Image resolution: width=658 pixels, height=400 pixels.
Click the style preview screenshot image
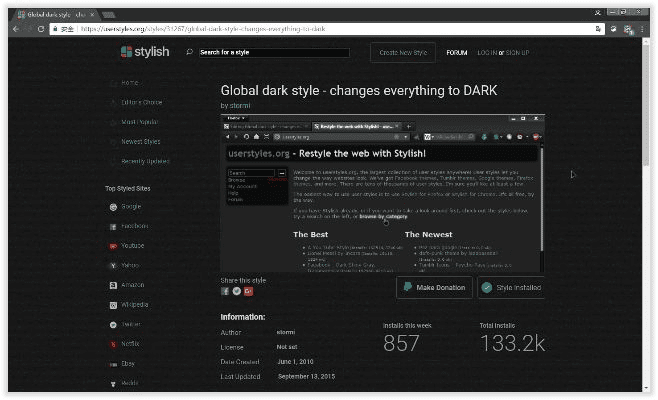coord(382,192)
